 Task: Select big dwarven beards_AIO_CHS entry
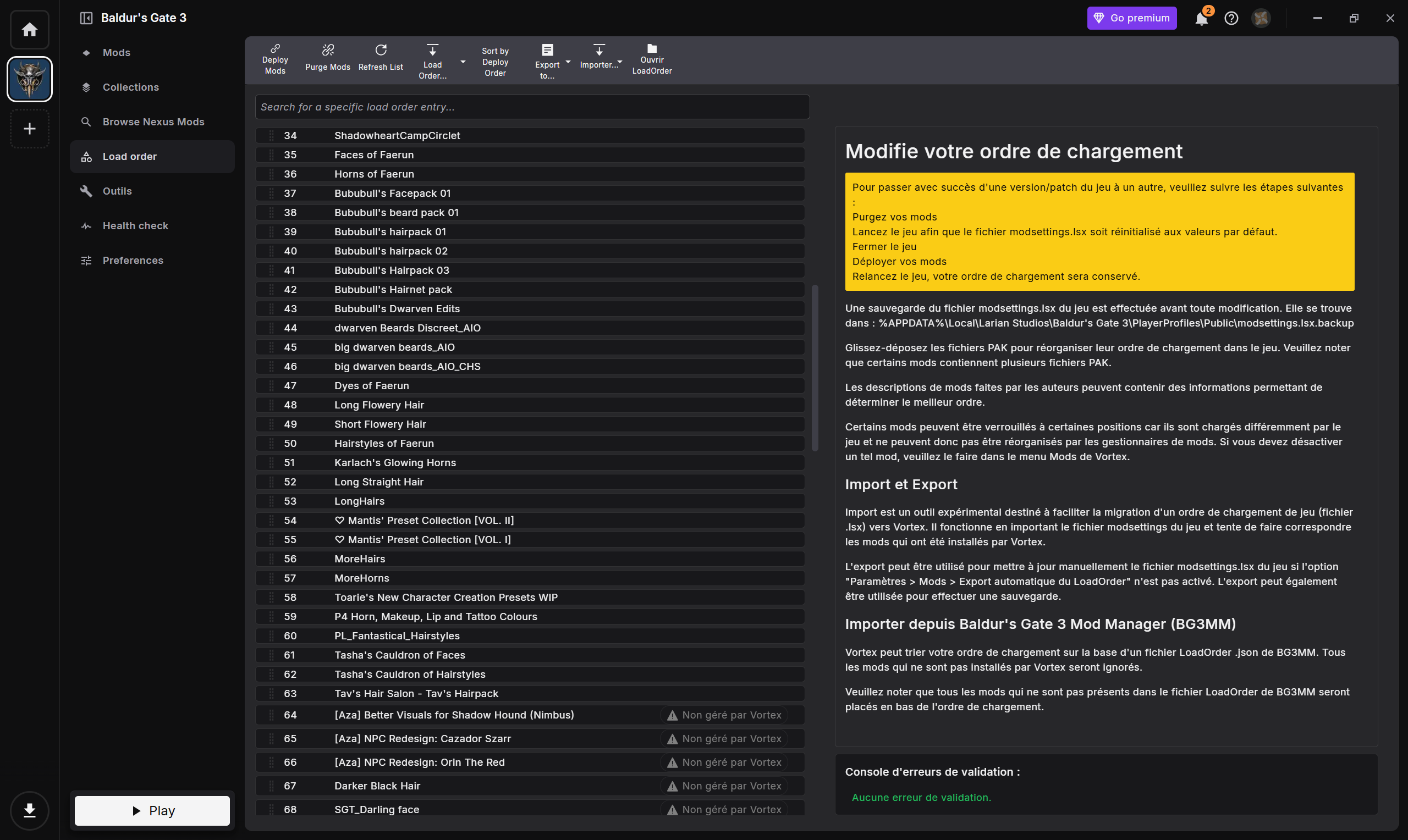pyautogui.click(x=530, y=367)
